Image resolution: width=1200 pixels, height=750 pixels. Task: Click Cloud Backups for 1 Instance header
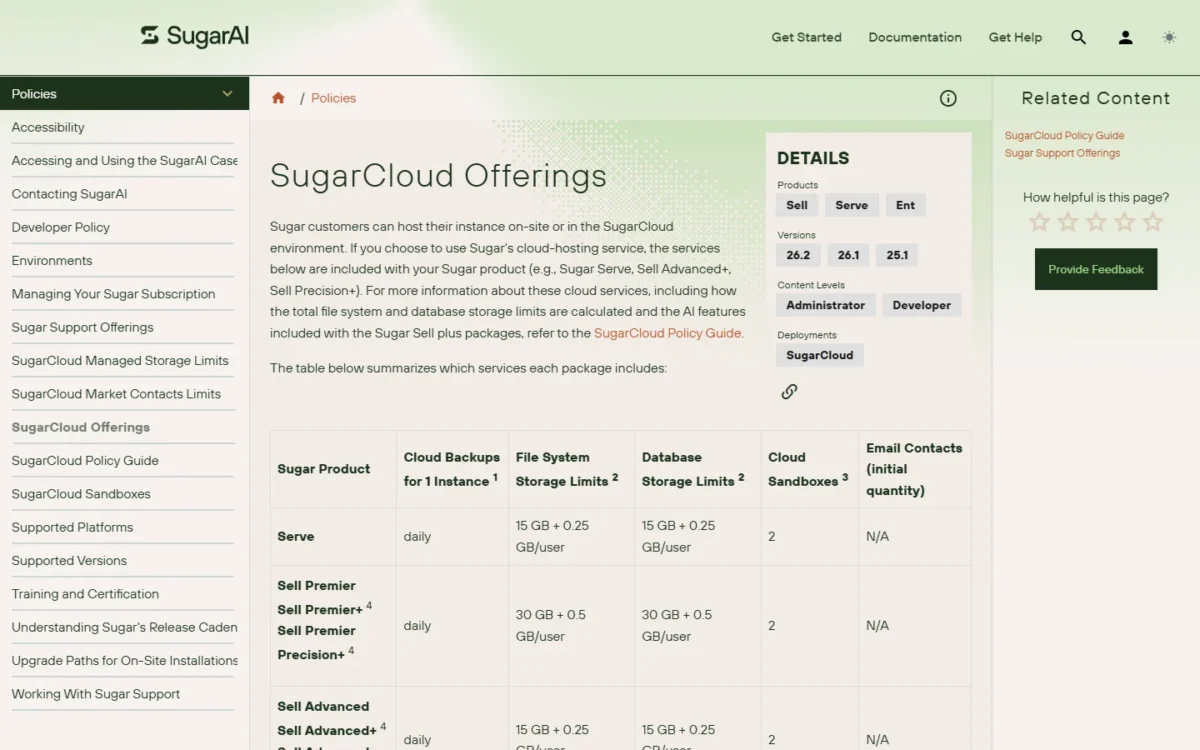[x=452, y=469]
